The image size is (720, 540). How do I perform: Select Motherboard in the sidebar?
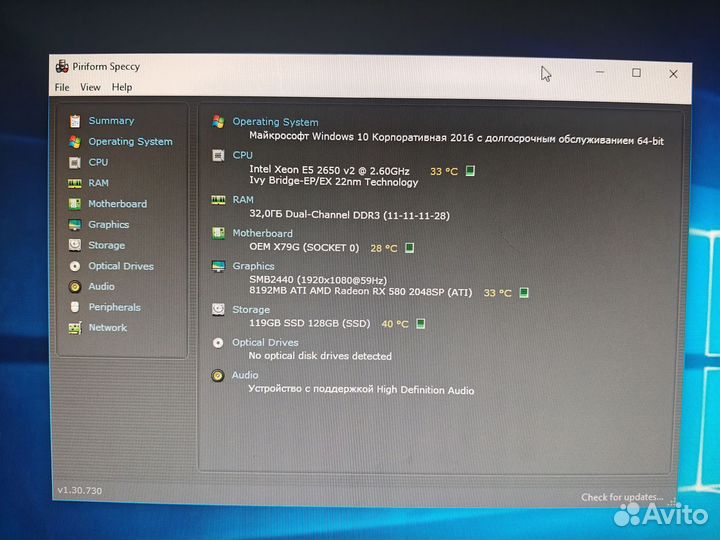pos(118,203)
